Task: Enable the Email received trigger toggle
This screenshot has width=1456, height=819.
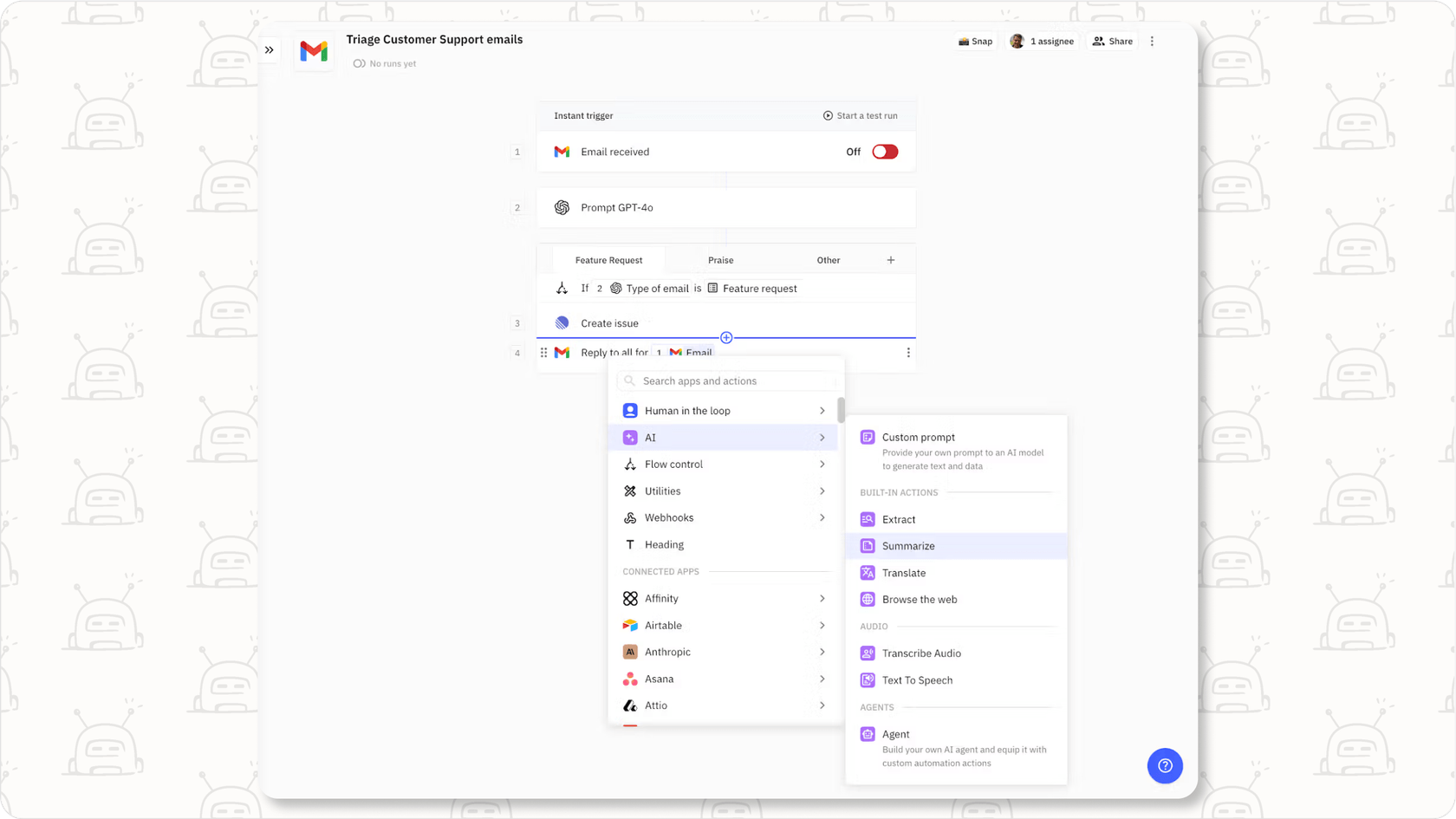Action: click(884, 152)
